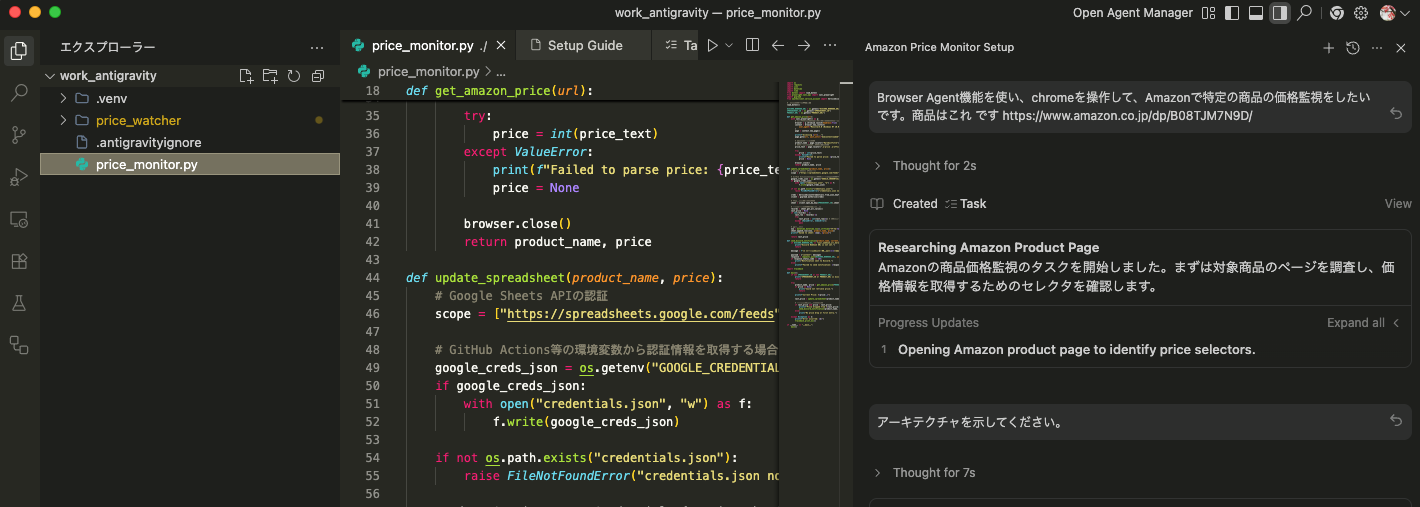Click 'Expand all' in Progress Updates
The width and height of the screenshot is (1420, 507).
1355,323
